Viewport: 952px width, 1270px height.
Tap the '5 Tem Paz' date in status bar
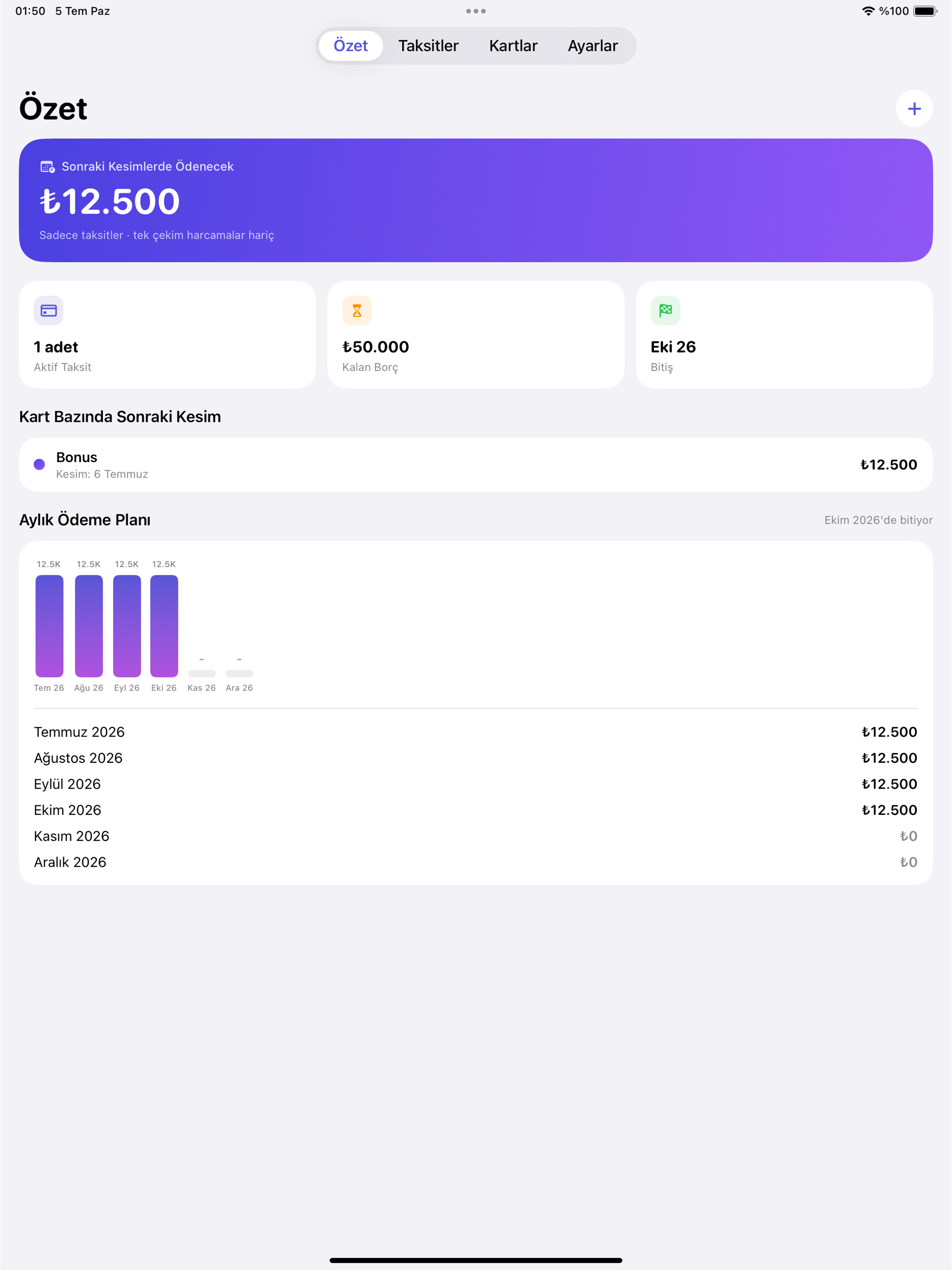[83, 11]
